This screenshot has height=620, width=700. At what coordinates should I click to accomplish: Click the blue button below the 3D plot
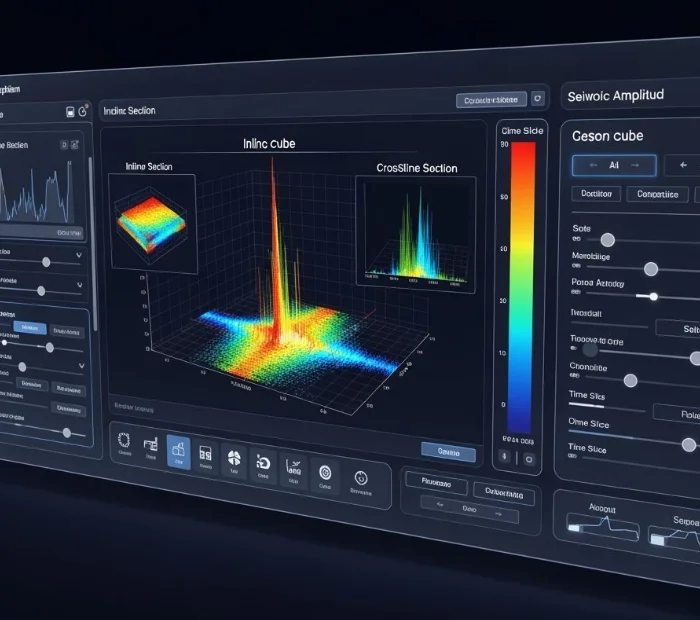pyautogui.click(x=448, y=452)
